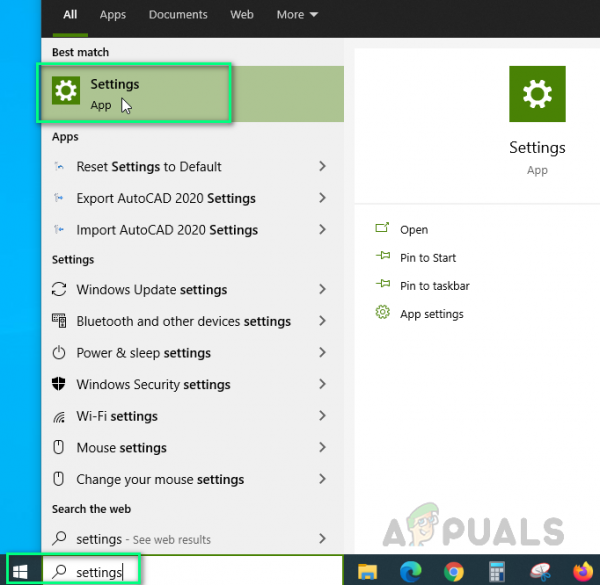Click the settings search input field
This screenshot has height=585, width=600.
click(192, 572)
